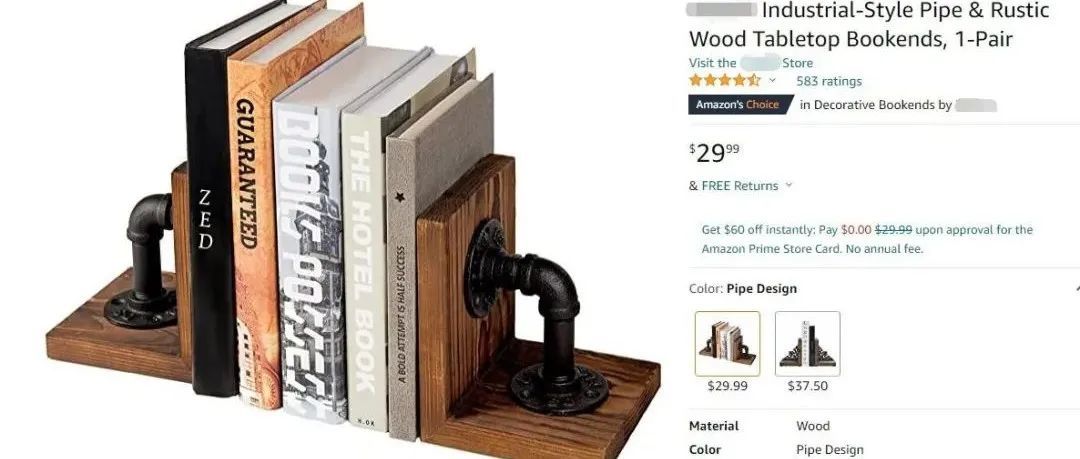Open the rating breakdown chevron beside the stars
The image size is (1080, 459).
pos(772,81)
